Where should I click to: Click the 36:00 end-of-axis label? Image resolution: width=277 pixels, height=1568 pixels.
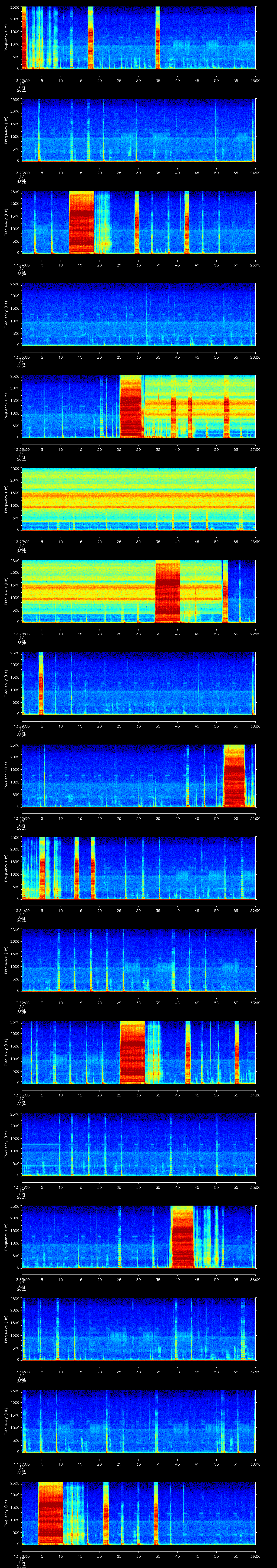pos(256,1279)
